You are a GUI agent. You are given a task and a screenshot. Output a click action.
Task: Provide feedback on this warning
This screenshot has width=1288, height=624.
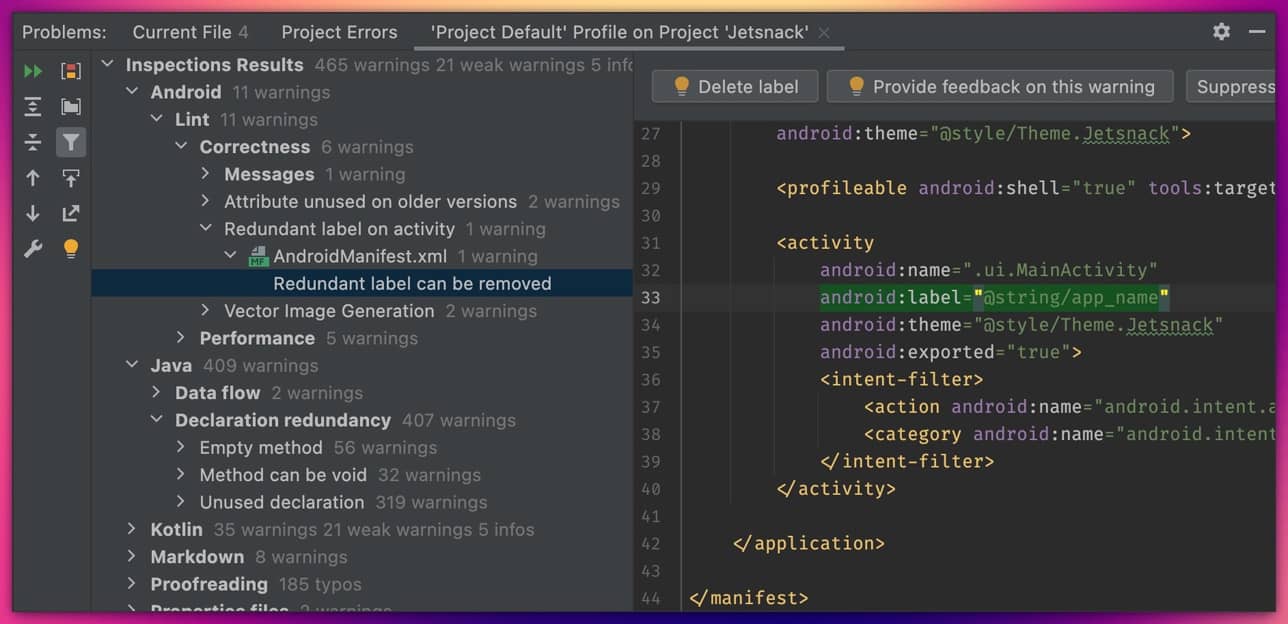(999, 86)
